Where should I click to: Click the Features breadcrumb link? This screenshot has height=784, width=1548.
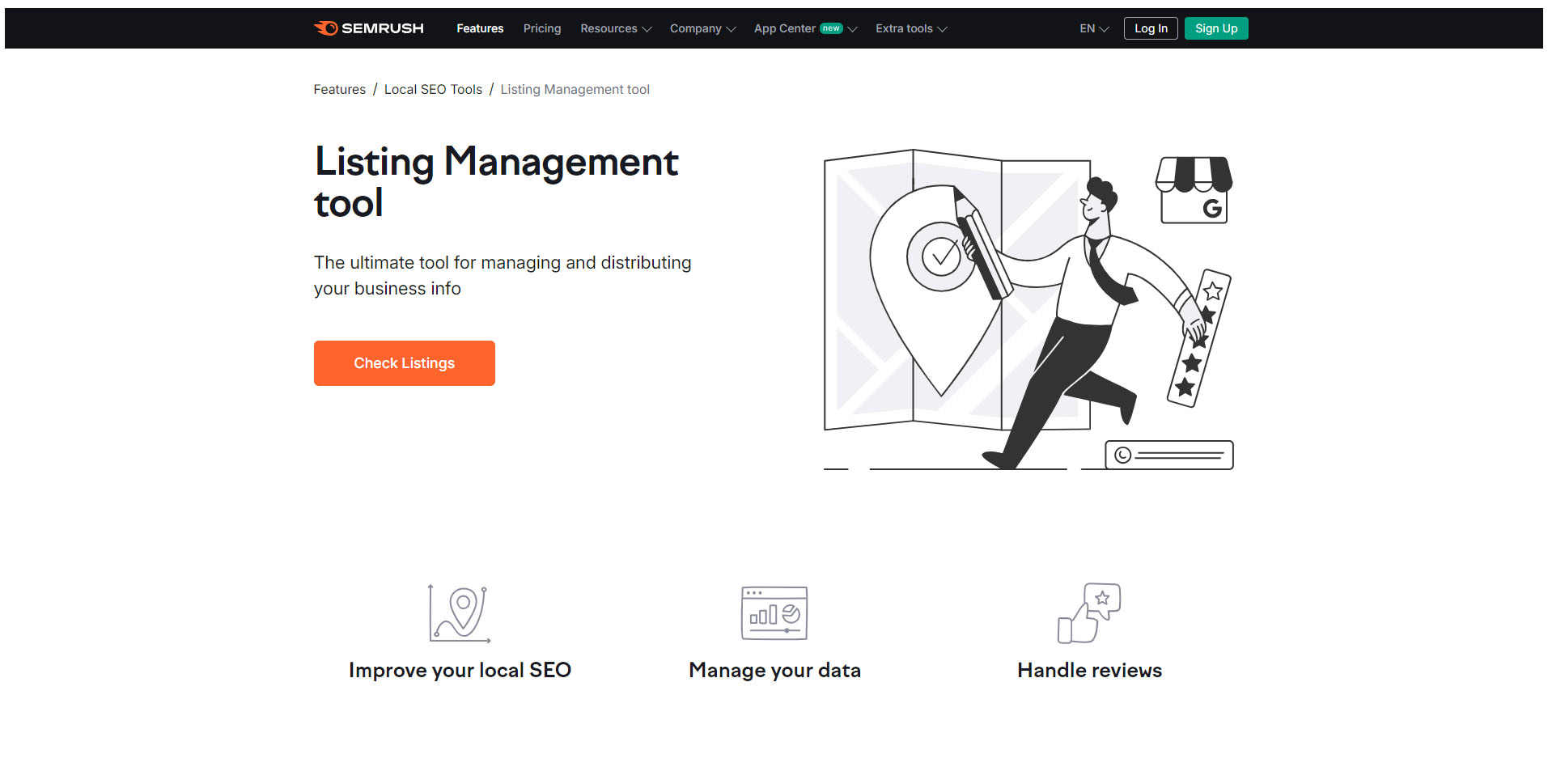(x=339, y=89)
